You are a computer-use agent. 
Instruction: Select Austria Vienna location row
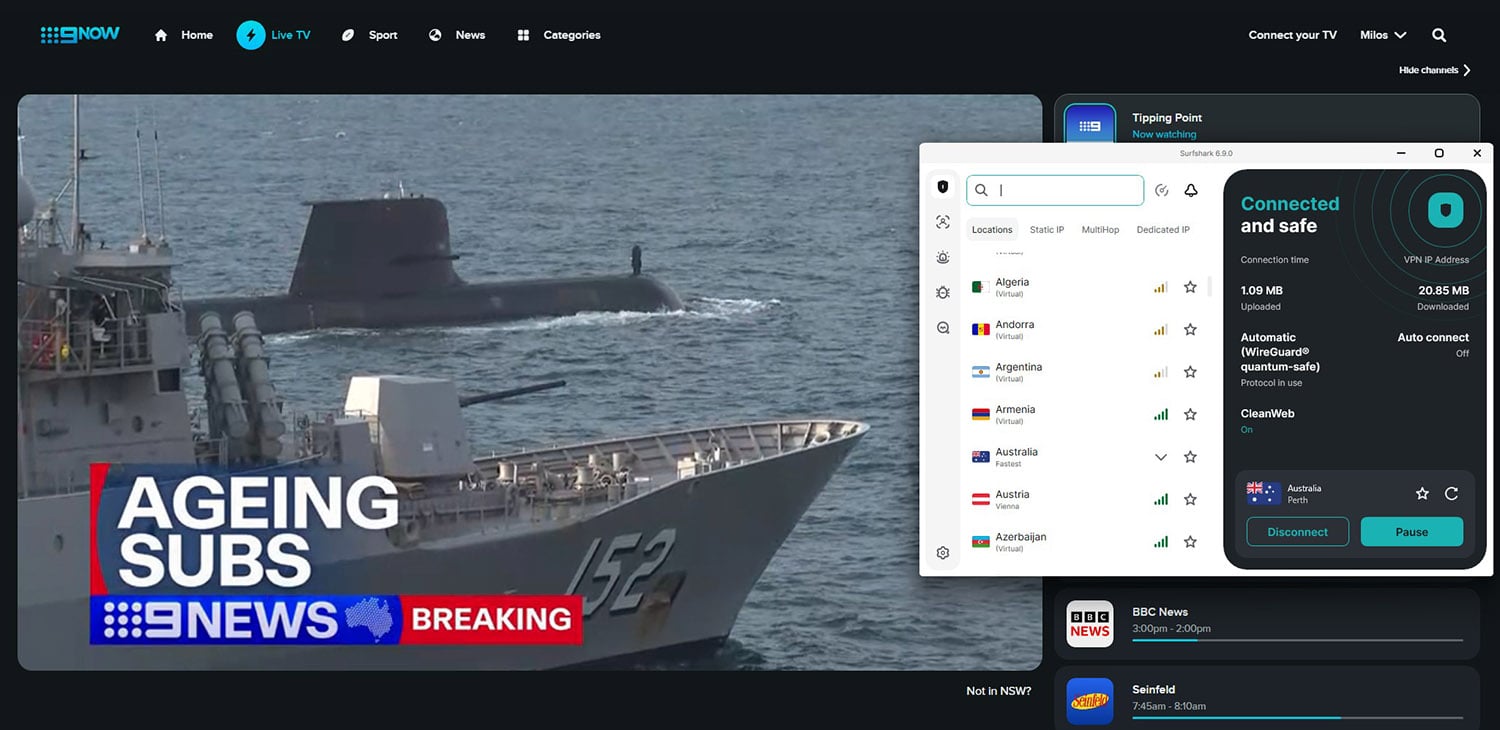(x=1085, y=499)
